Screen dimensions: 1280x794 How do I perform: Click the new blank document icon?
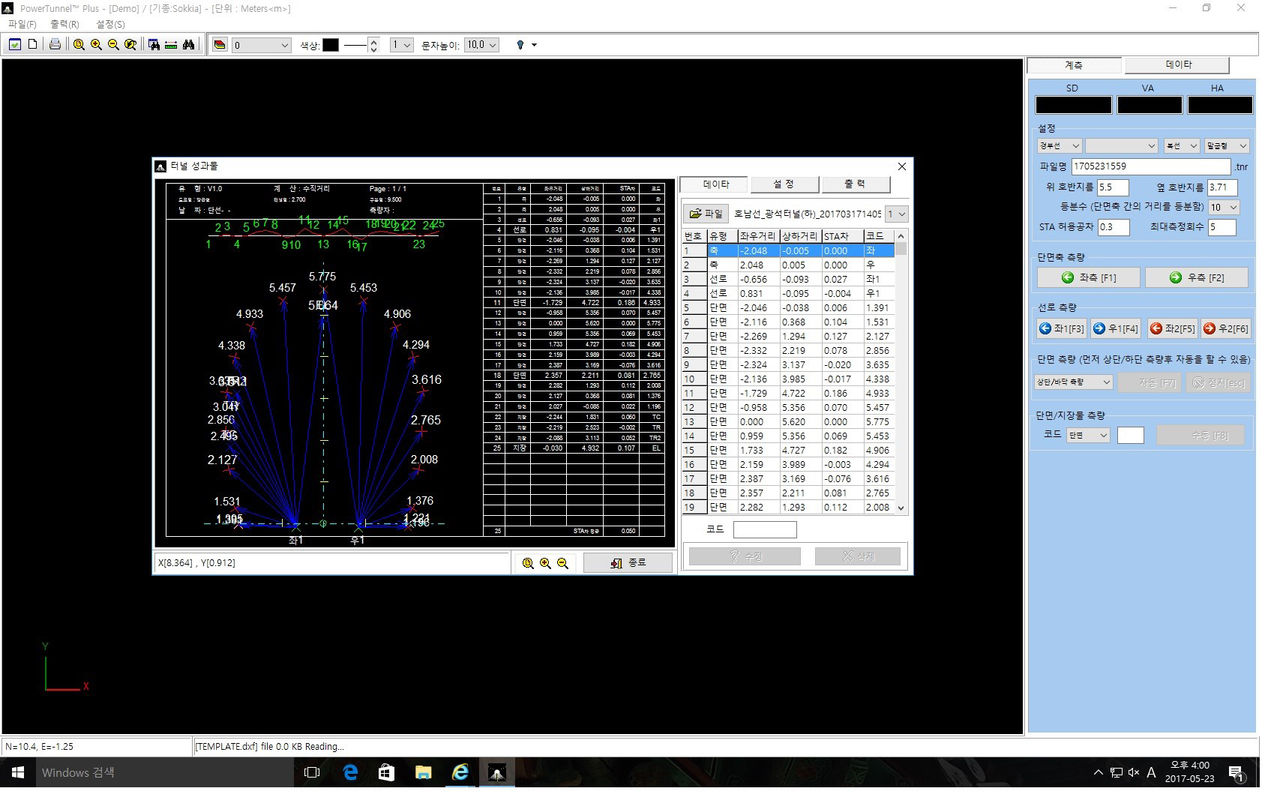[32, 45]
